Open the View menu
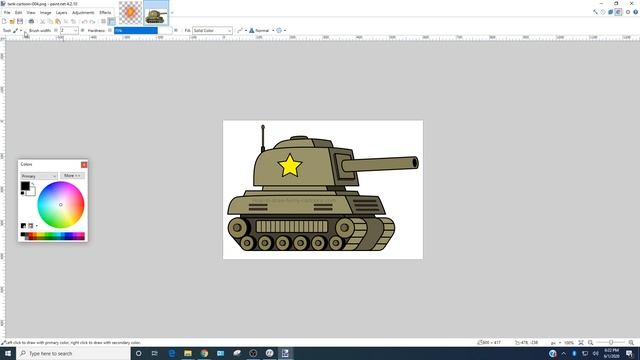 tap(31, 13)
